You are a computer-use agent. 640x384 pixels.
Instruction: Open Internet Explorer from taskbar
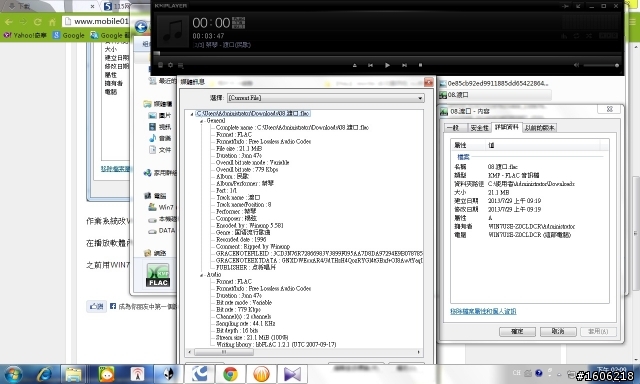(x=44, y=374)
